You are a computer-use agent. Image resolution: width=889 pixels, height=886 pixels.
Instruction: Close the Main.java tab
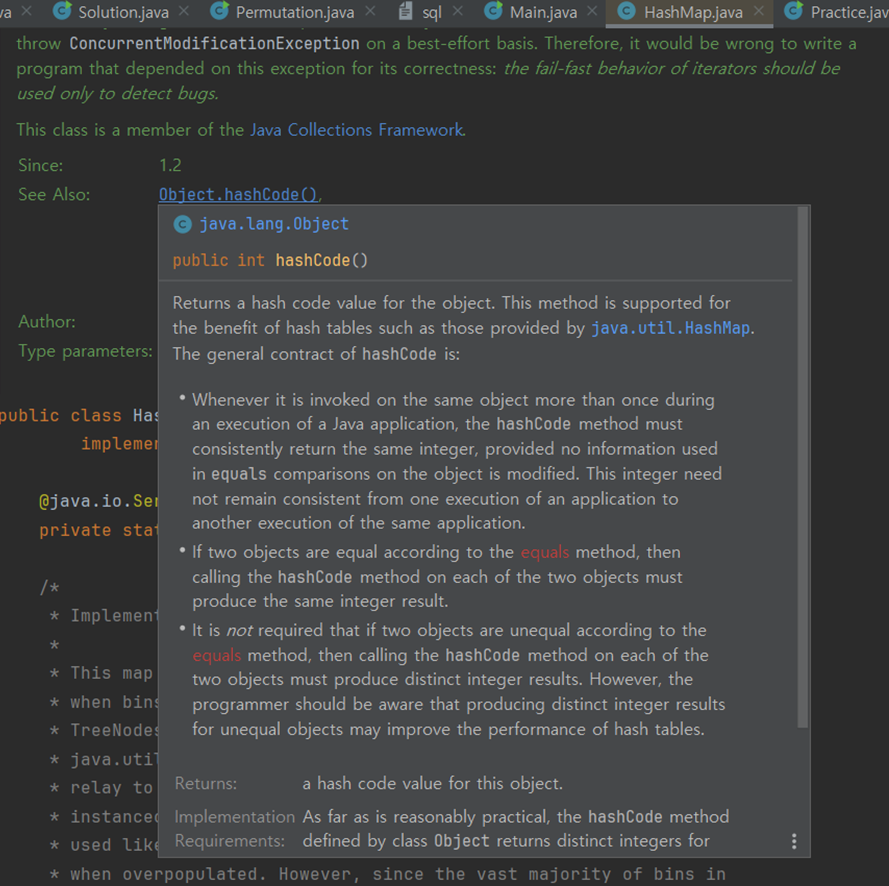click(592, 11)
